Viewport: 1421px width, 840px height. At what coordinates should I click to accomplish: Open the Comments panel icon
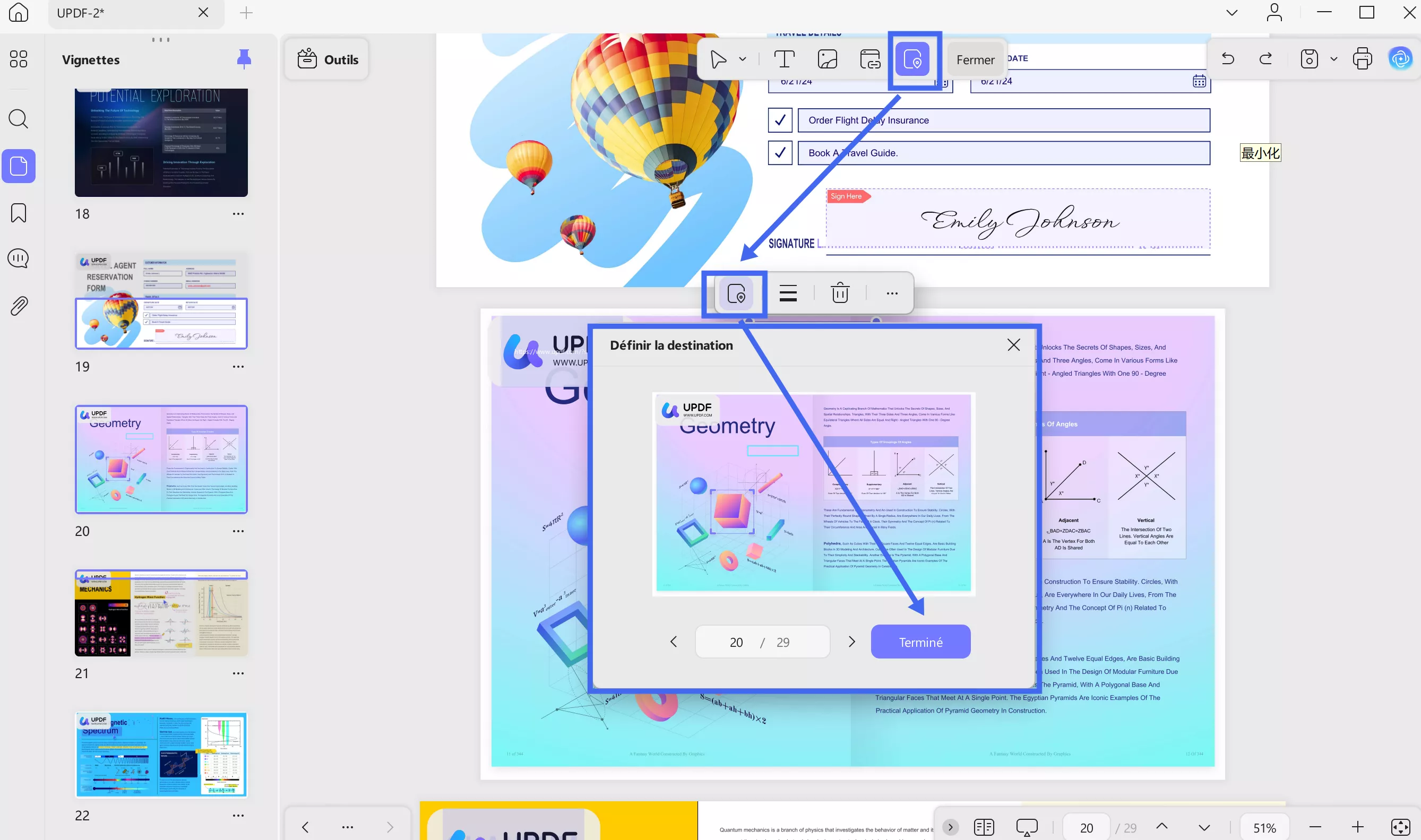(x=18, y=258)
